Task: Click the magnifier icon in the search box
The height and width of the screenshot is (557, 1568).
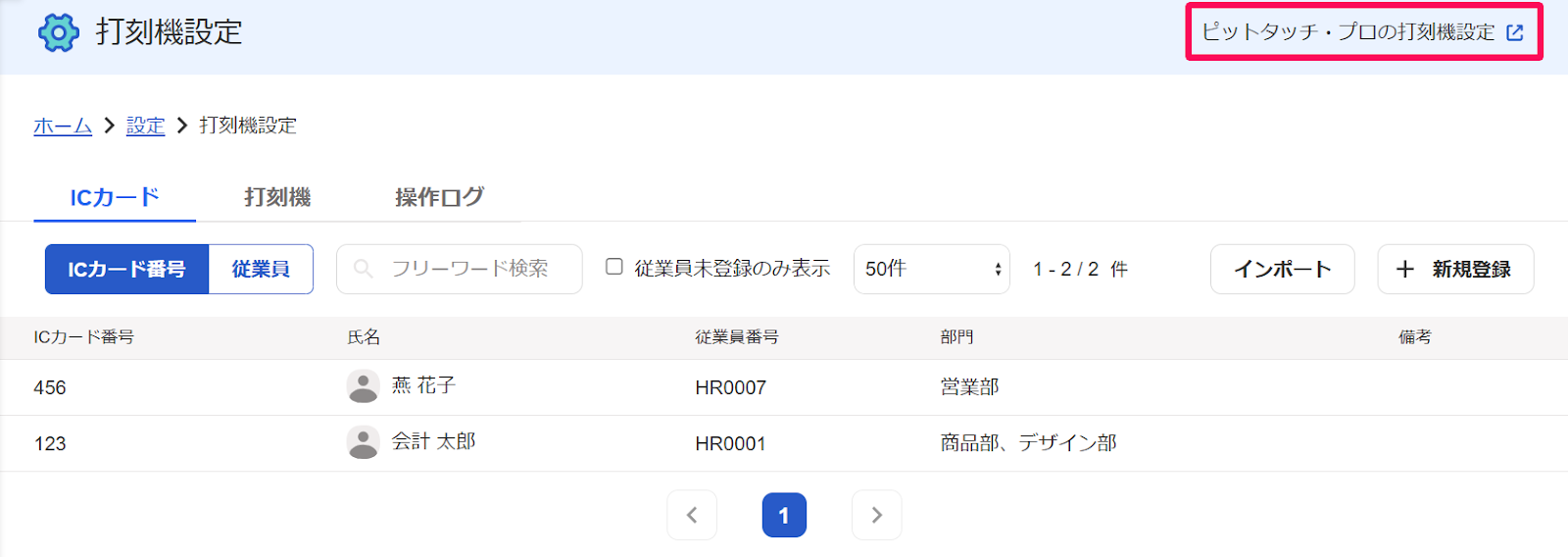Action: coord(364,269)
